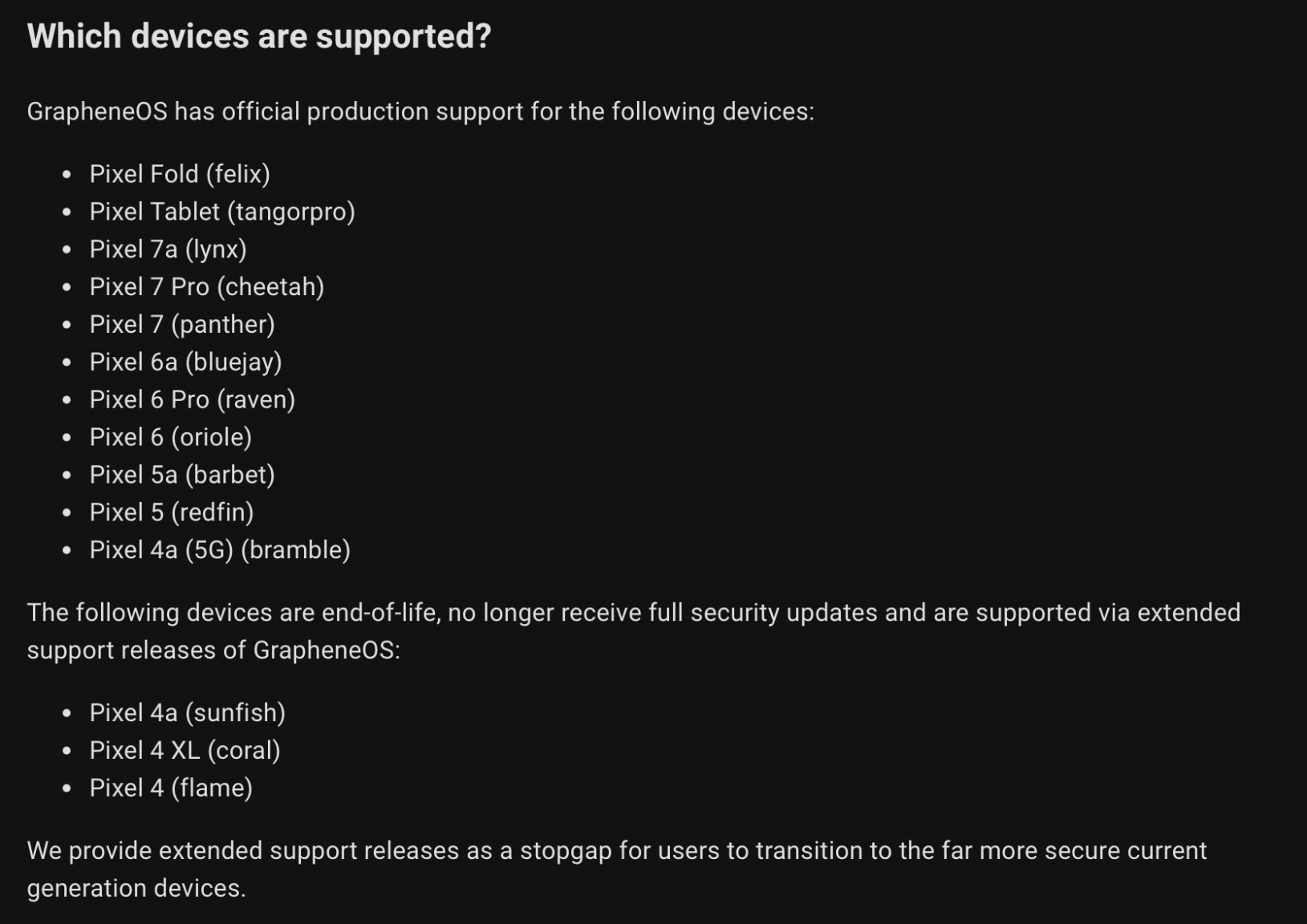Click the Pixel 7a (lynx) entry
This screenshot has height=924, width=1307.
[x=168, y=249]
